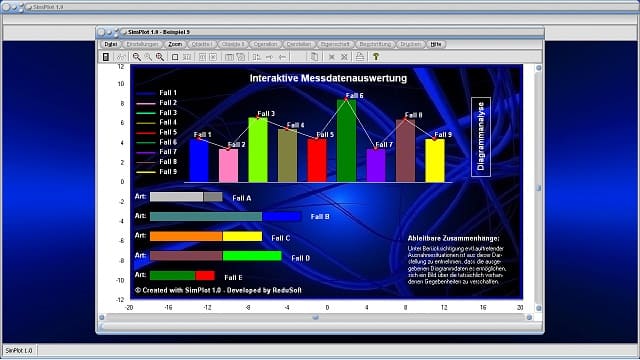Viewport: 640px width, 360px height.
Task: Open the Beschriftung menu
Action: click(375, 44)
